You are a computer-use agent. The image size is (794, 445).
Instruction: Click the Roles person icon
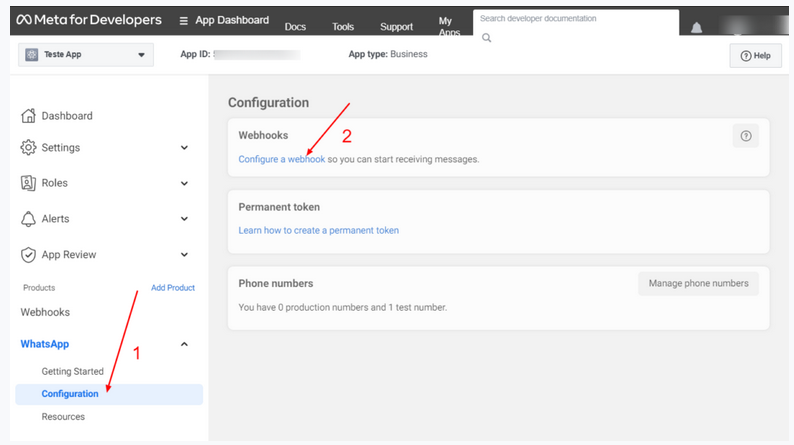(29, 183)
